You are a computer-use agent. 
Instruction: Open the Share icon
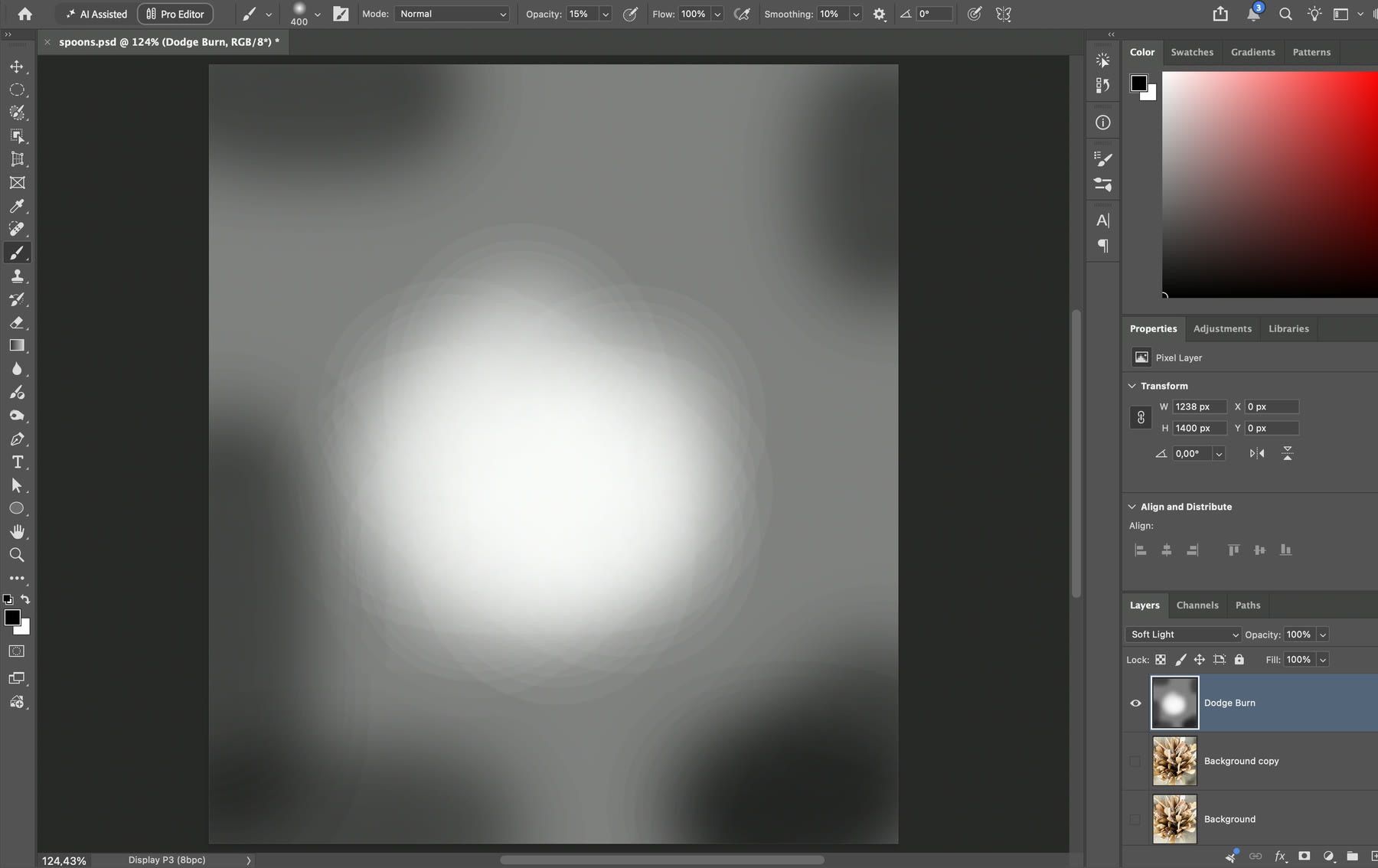(x=1220, y=14)
